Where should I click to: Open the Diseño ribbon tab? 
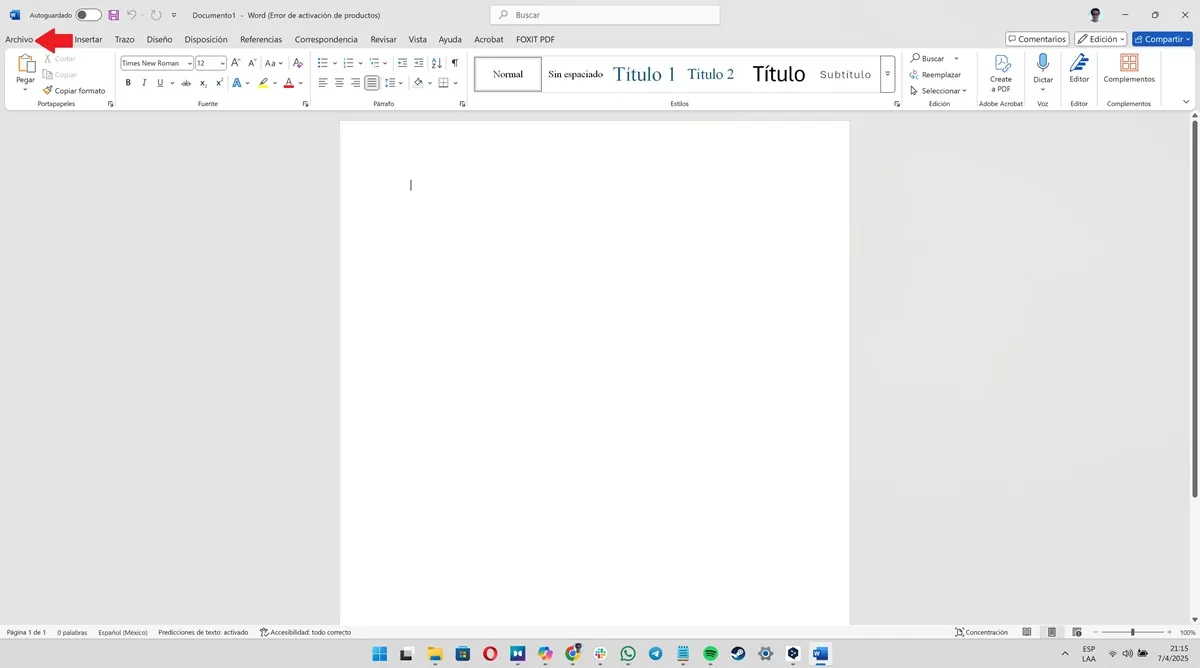[x=159, y=39]
